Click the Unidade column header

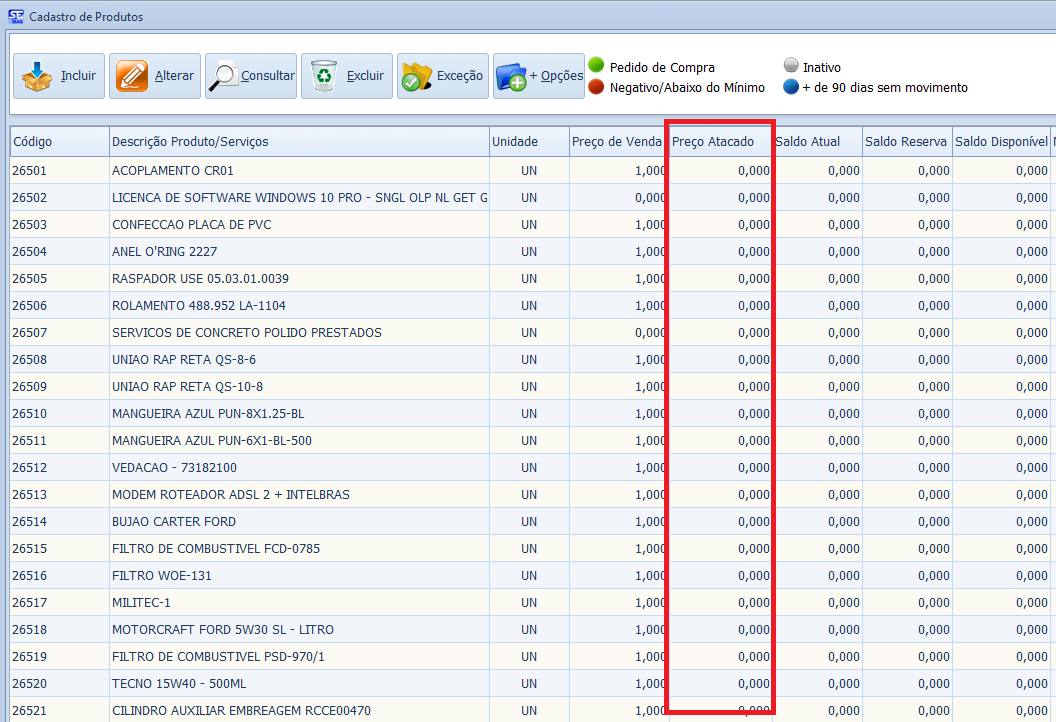click(528, 142)
